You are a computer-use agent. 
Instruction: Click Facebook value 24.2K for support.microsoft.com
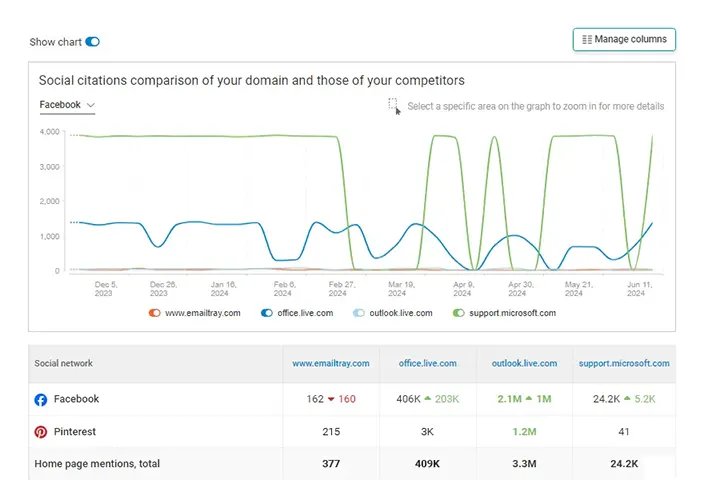click(607, 399)
